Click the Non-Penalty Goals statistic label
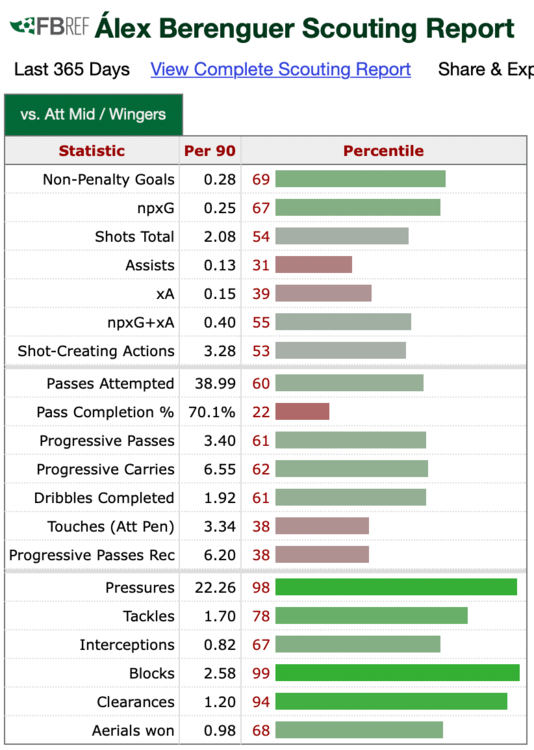The image size is (534, 750). (109, 179)
